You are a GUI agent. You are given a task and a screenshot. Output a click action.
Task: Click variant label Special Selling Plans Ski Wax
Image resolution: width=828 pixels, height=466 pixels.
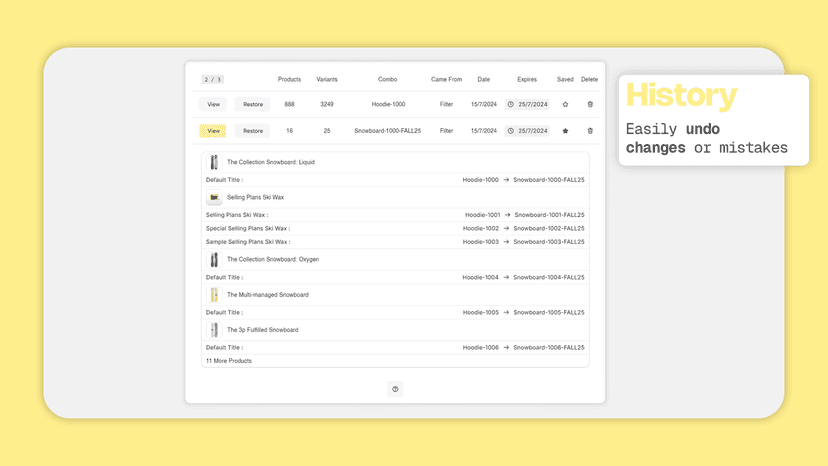[247, 229]
